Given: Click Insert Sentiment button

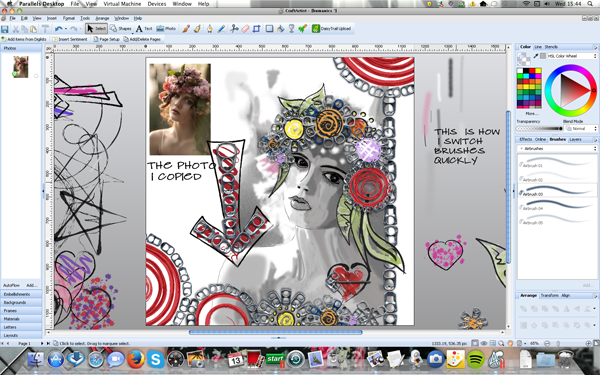Looking at the screenshot, I should [70, 39].
